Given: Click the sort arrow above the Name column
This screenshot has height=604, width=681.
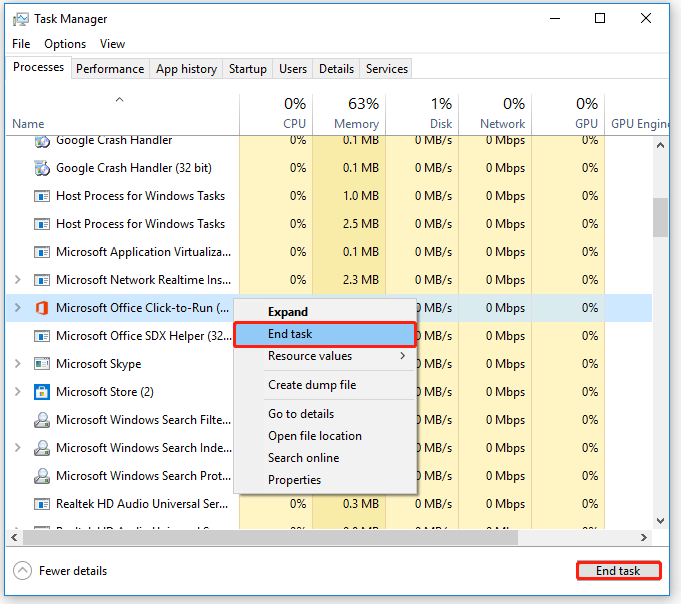Looking at the screenshot, I should pyautogui.click(x=119, y=100).
